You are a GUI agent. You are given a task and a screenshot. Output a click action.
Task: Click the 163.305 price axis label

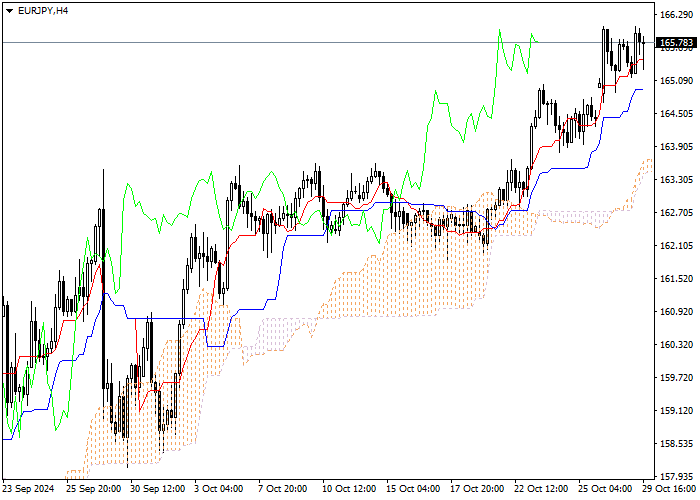coord(676,180)
